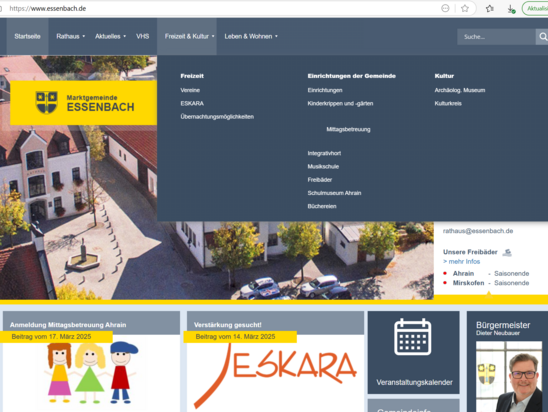
Task: Open Archäolog. Museum menu entry
Action: click(460, 90)
